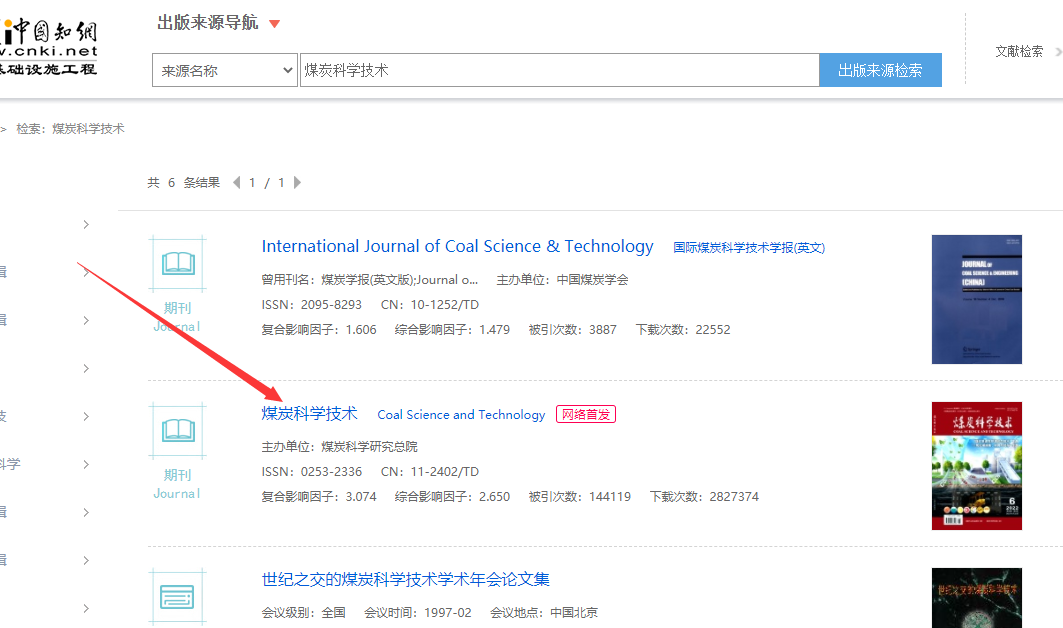Click the 1 / 1 page indicator
Screen dimensions: 1063x628
[x=266, y=182]
